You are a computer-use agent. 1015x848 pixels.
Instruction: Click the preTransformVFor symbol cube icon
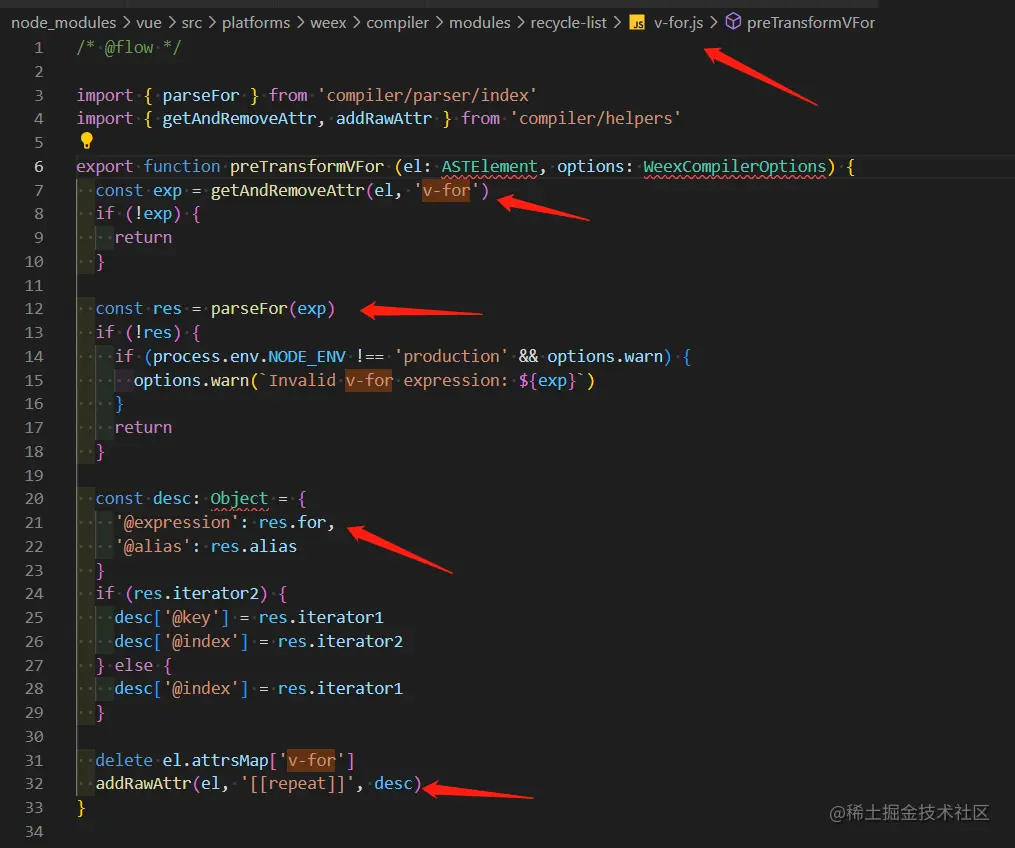[733, 22]
